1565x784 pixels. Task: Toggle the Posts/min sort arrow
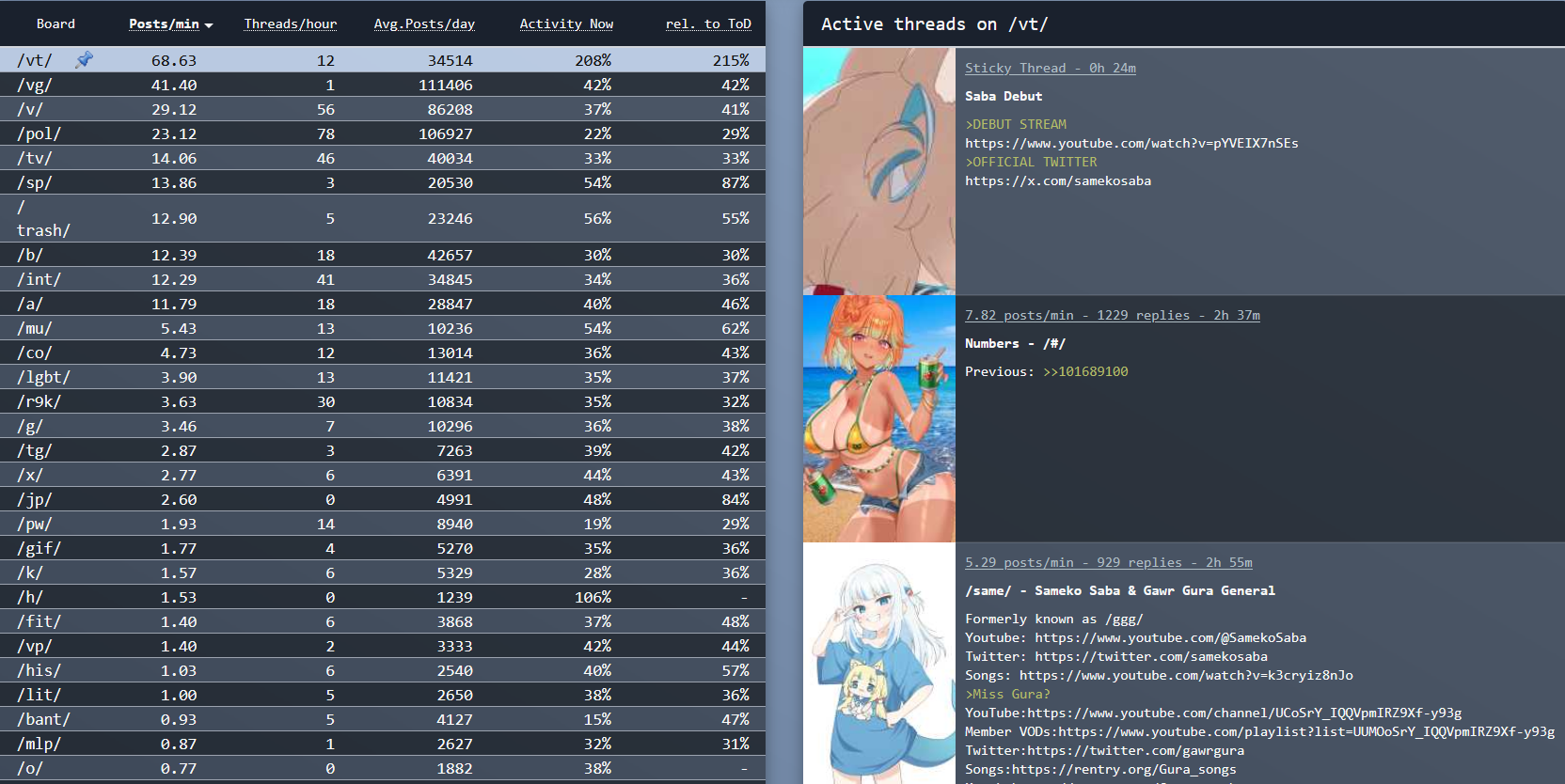[209, 25]
